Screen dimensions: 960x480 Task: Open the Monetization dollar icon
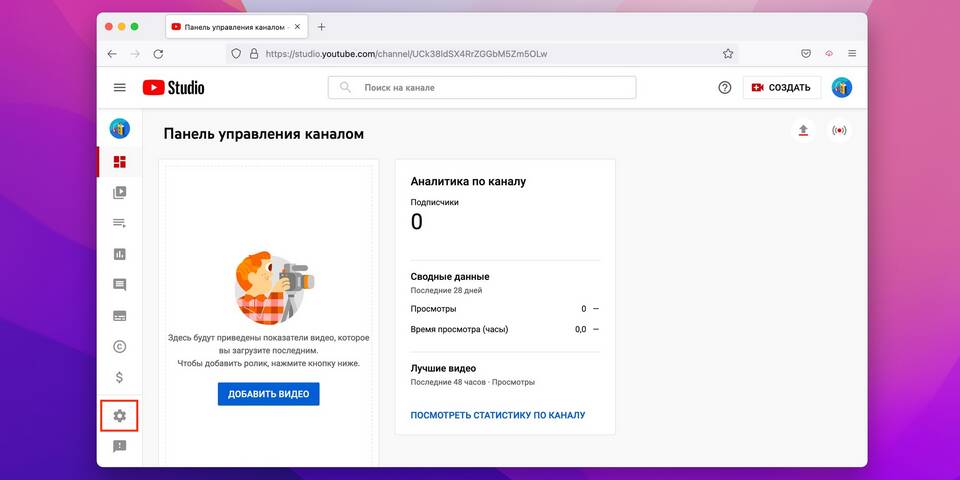(x=119, y=377)
